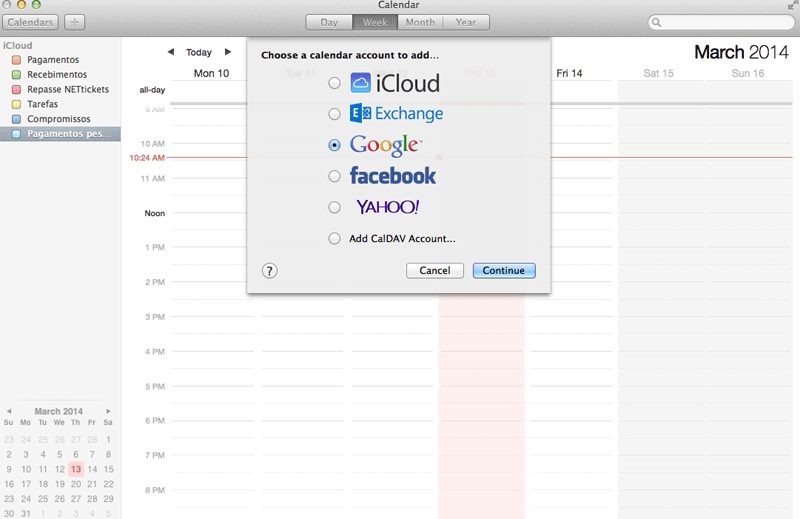Go to previous month in mini calendar
The image size is (800, 519).
[x=9, y=411]
